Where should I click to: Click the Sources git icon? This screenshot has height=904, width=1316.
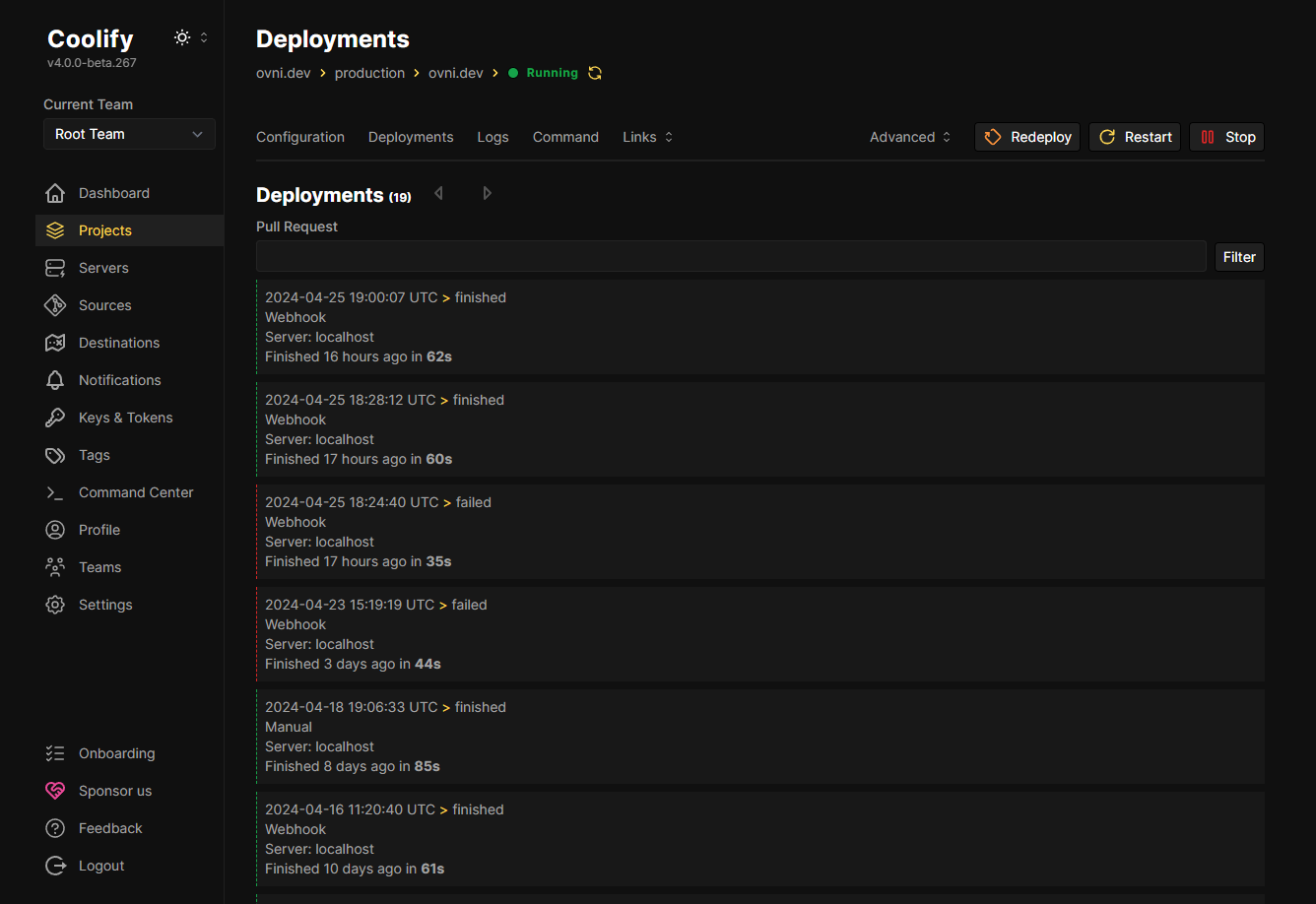[55, 305]
